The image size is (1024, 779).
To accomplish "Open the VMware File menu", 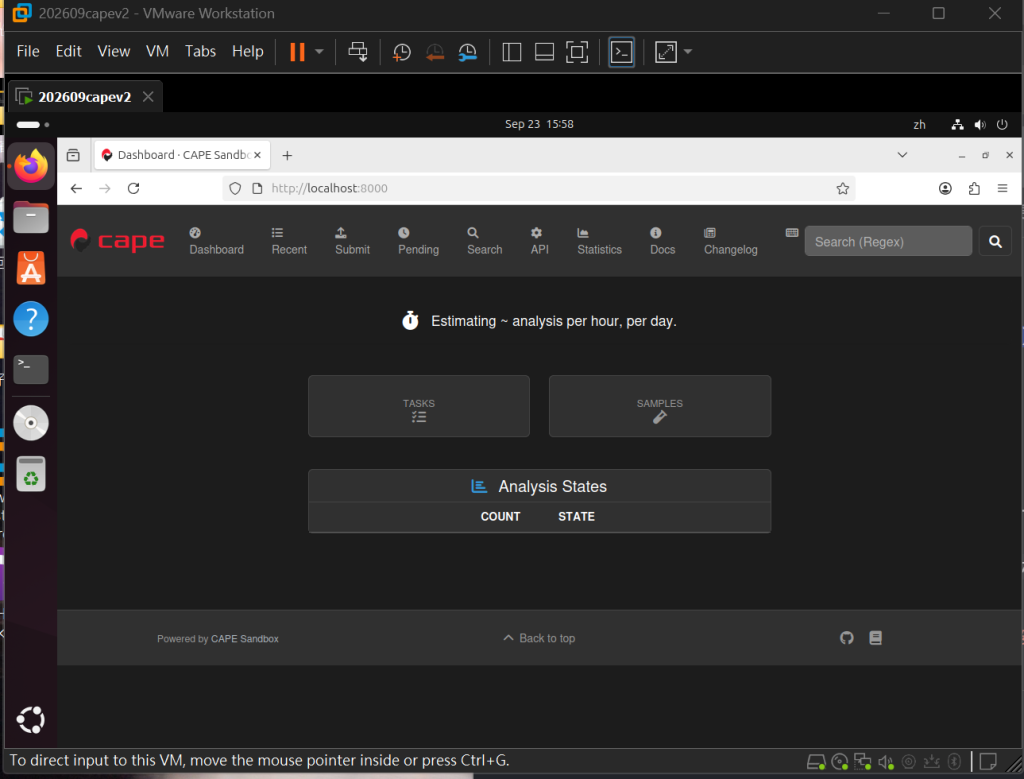I will (x=28, y=51).
